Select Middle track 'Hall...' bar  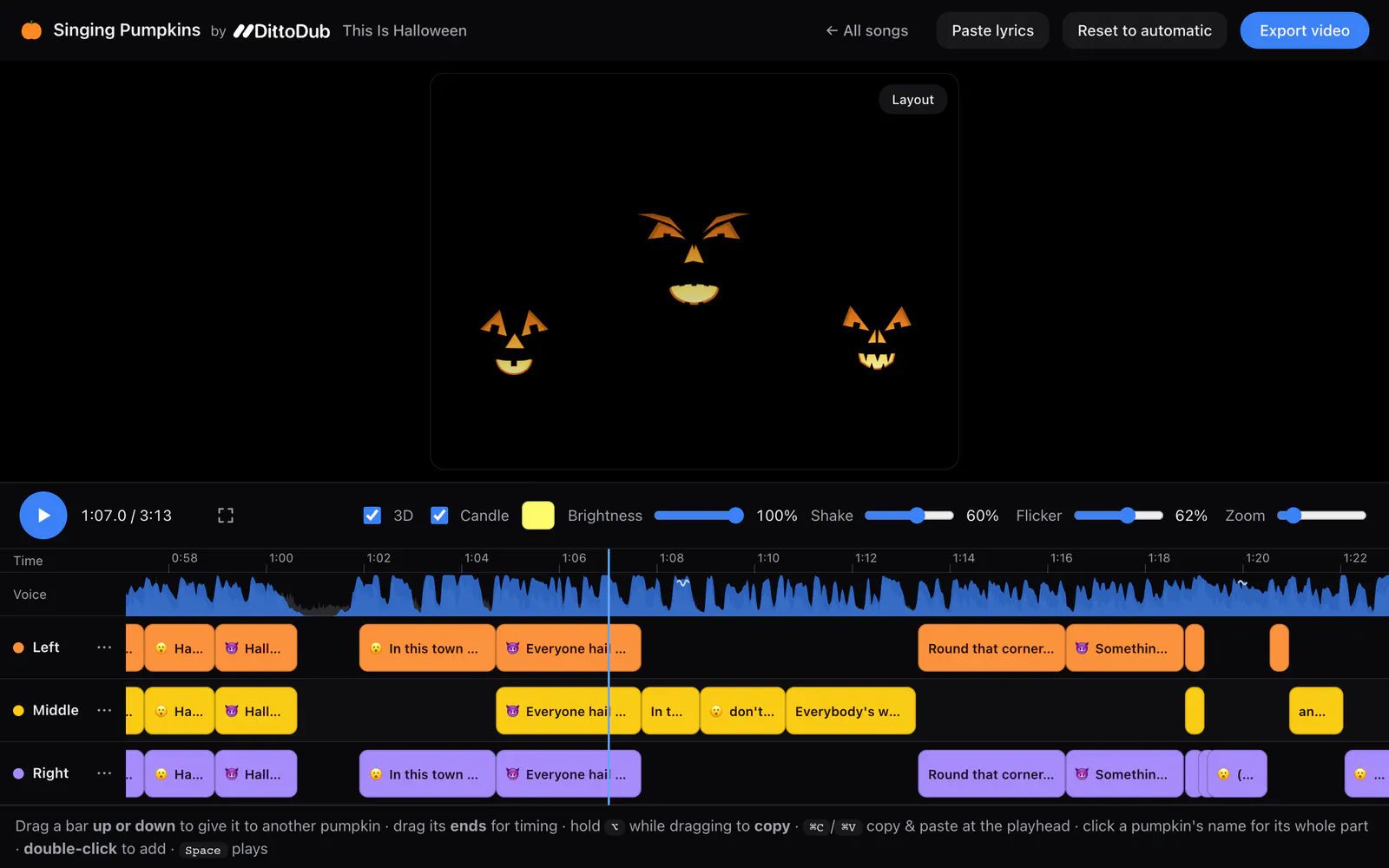(256, 711)
